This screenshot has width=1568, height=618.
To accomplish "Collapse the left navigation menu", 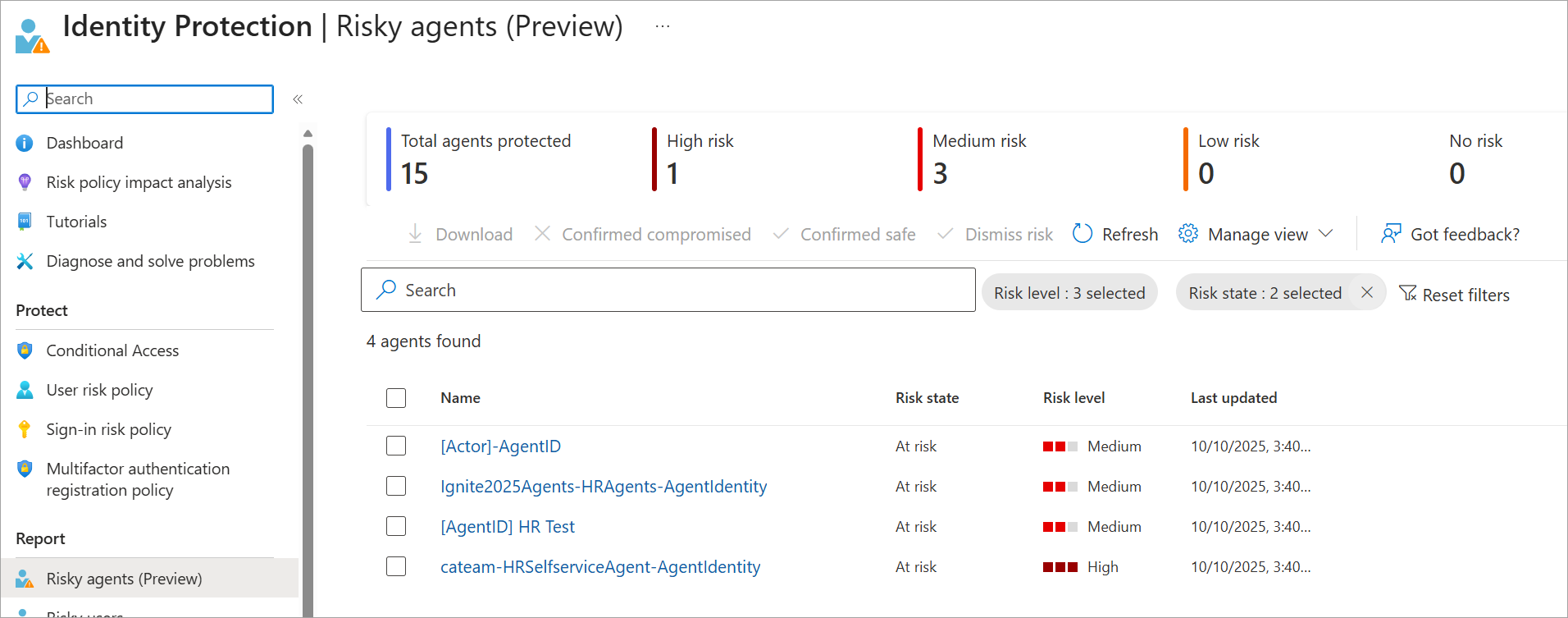I will [x=298, y=99].
